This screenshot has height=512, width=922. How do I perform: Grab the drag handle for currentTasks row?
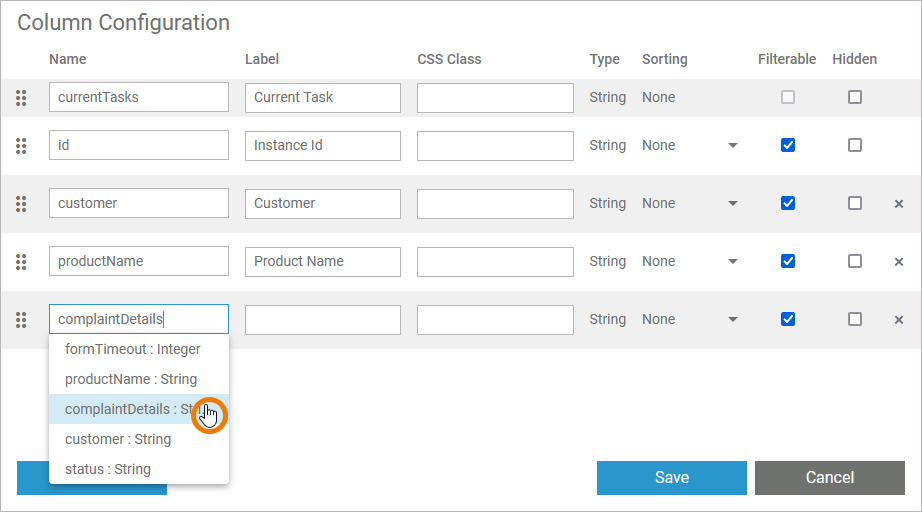point(21,98)
